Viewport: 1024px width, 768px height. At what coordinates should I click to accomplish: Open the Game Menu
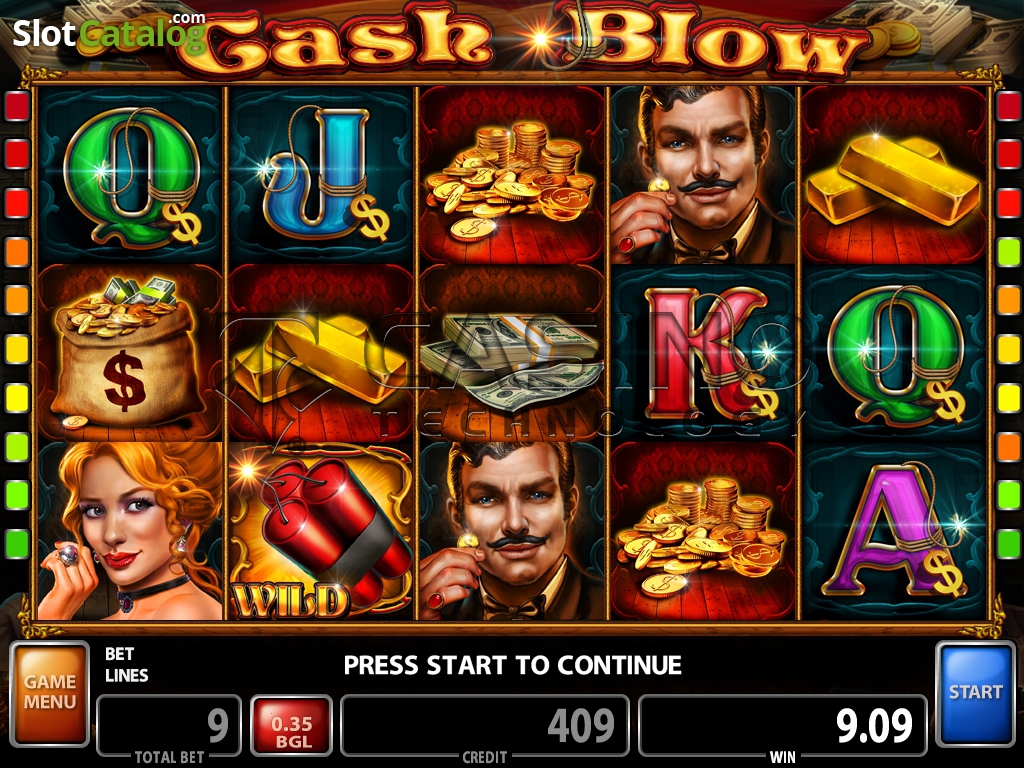[50, 694]
